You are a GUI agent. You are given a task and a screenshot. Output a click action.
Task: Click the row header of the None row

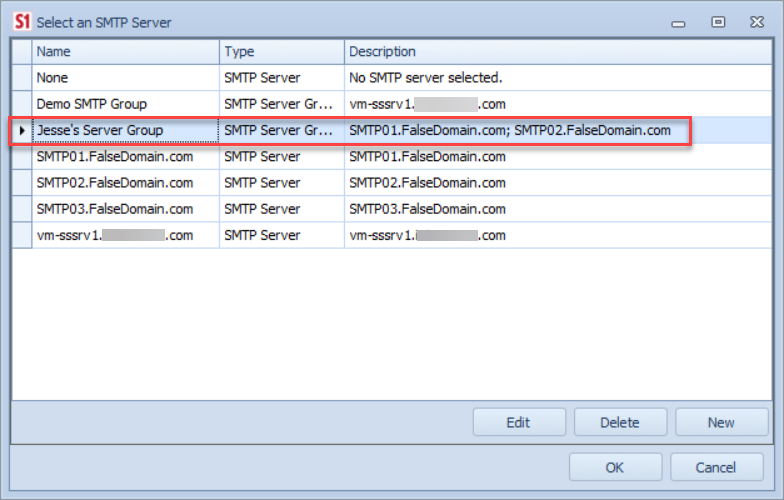pyautogui.click(x=22, y=78)
